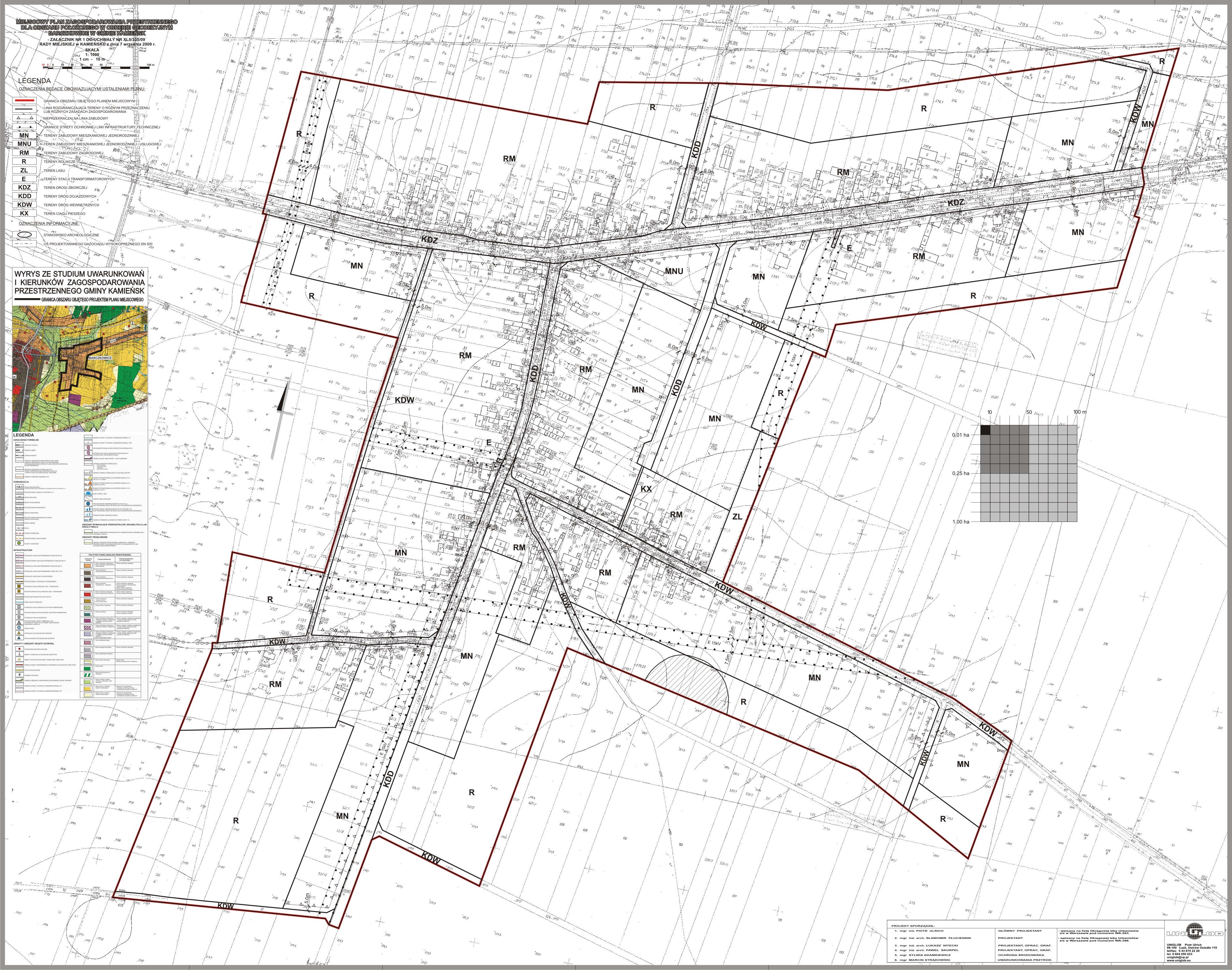Click 'MARCIN STRĄKOWSKI' name row
1232x970 pixels.
(x=922, y=960)
